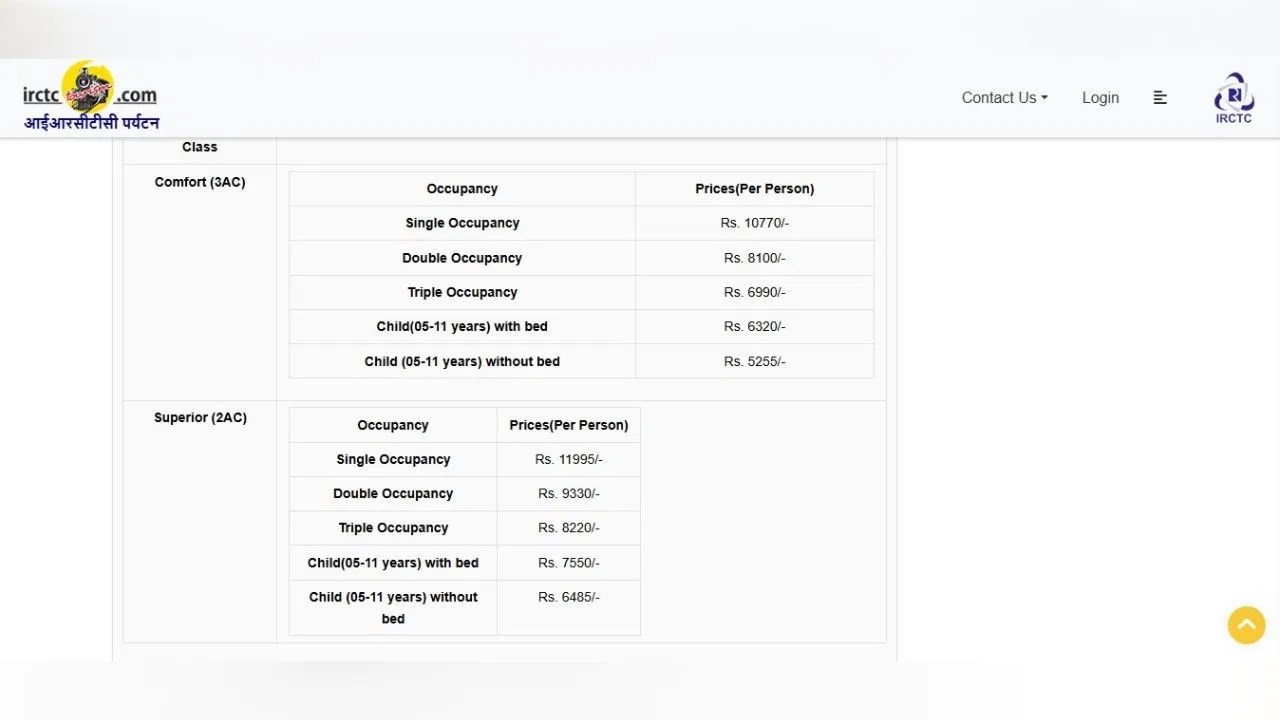Click the Rs. 6990/- triple occupancy price
The image size is (1280, 720).
click(x=754, y=292)
